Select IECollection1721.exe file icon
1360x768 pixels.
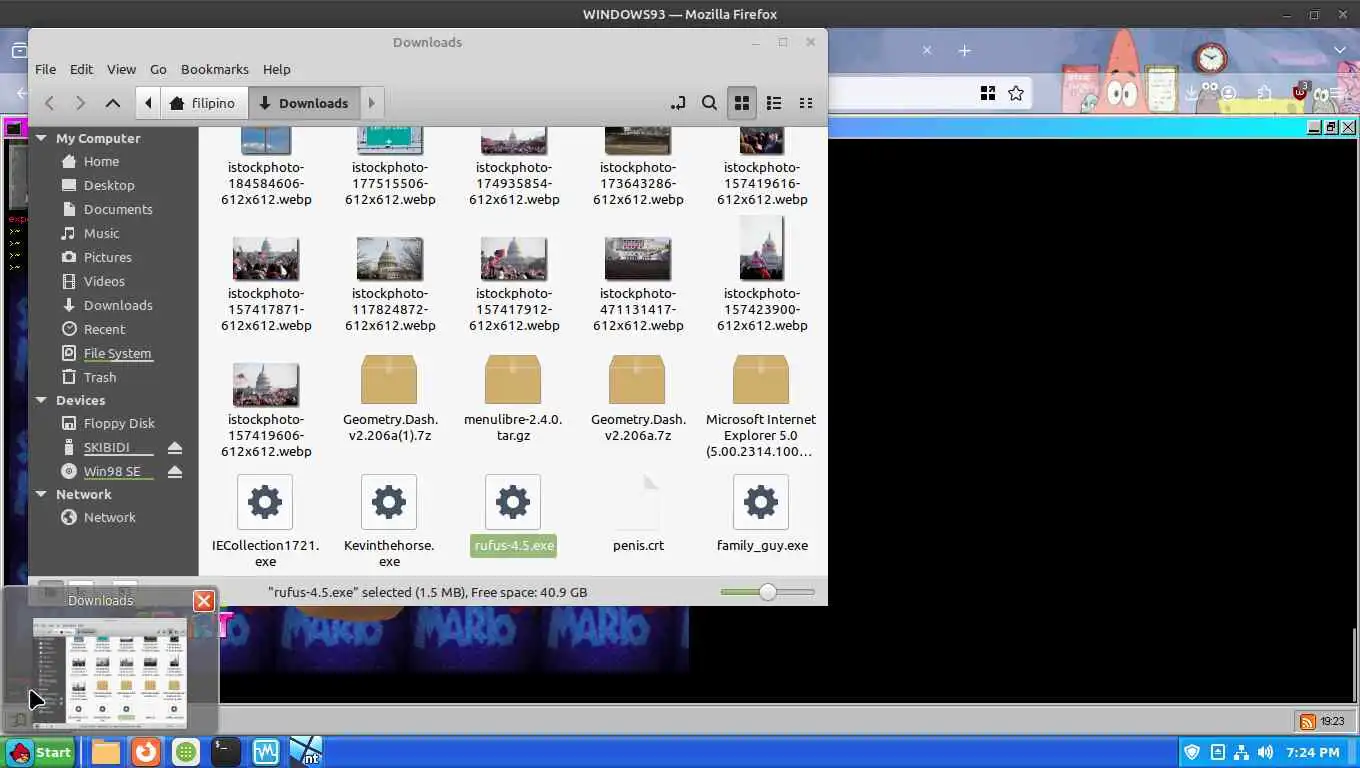tap(265, 502)
